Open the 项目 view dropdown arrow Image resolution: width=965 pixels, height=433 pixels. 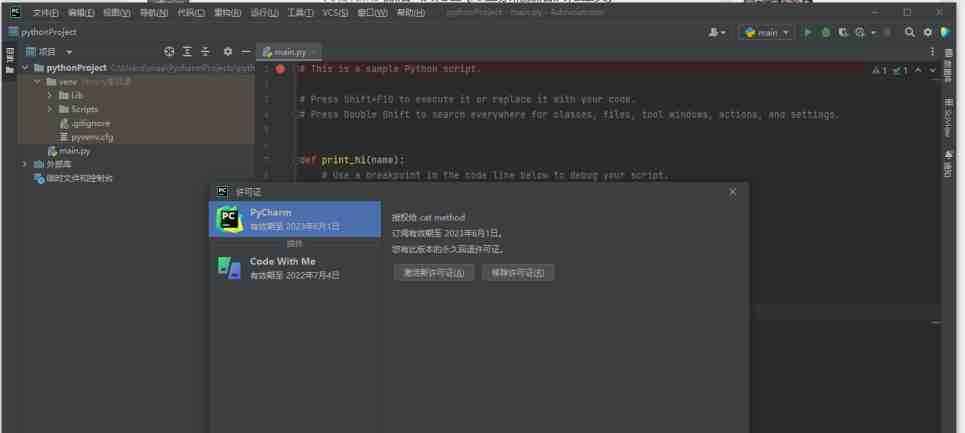pos(69,52)
